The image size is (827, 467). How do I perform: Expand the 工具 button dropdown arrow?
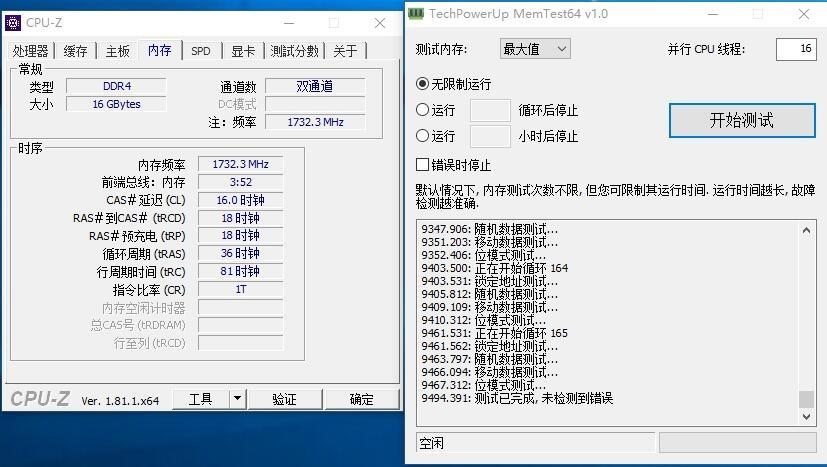pyautogui.click(x=238, y=399)
